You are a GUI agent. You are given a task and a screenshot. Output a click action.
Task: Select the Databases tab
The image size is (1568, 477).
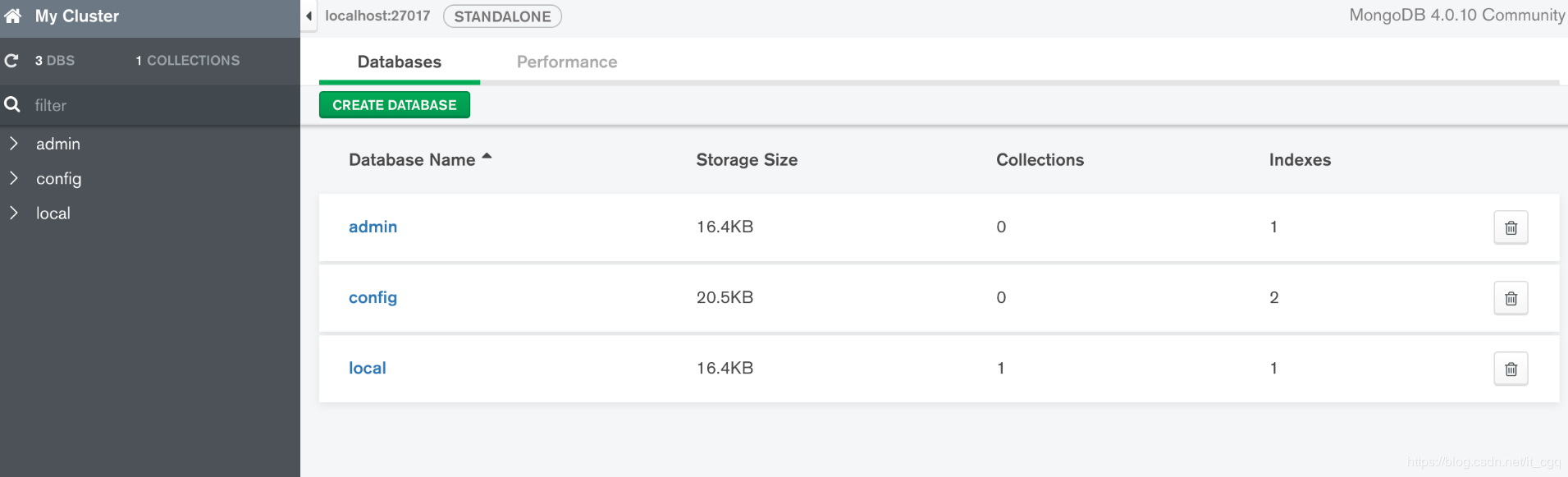[400, 62]
